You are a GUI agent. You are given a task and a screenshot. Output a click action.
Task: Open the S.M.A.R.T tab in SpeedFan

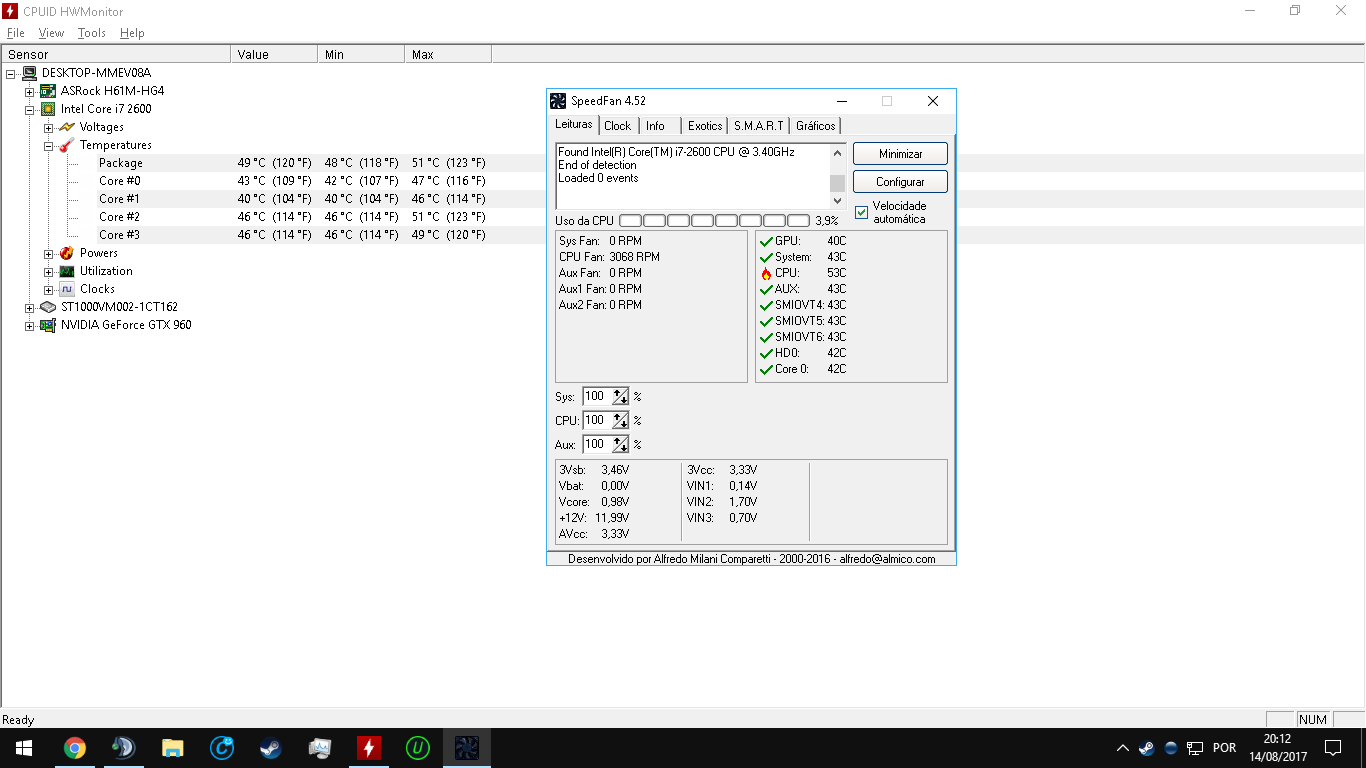[x=759, y=126]
